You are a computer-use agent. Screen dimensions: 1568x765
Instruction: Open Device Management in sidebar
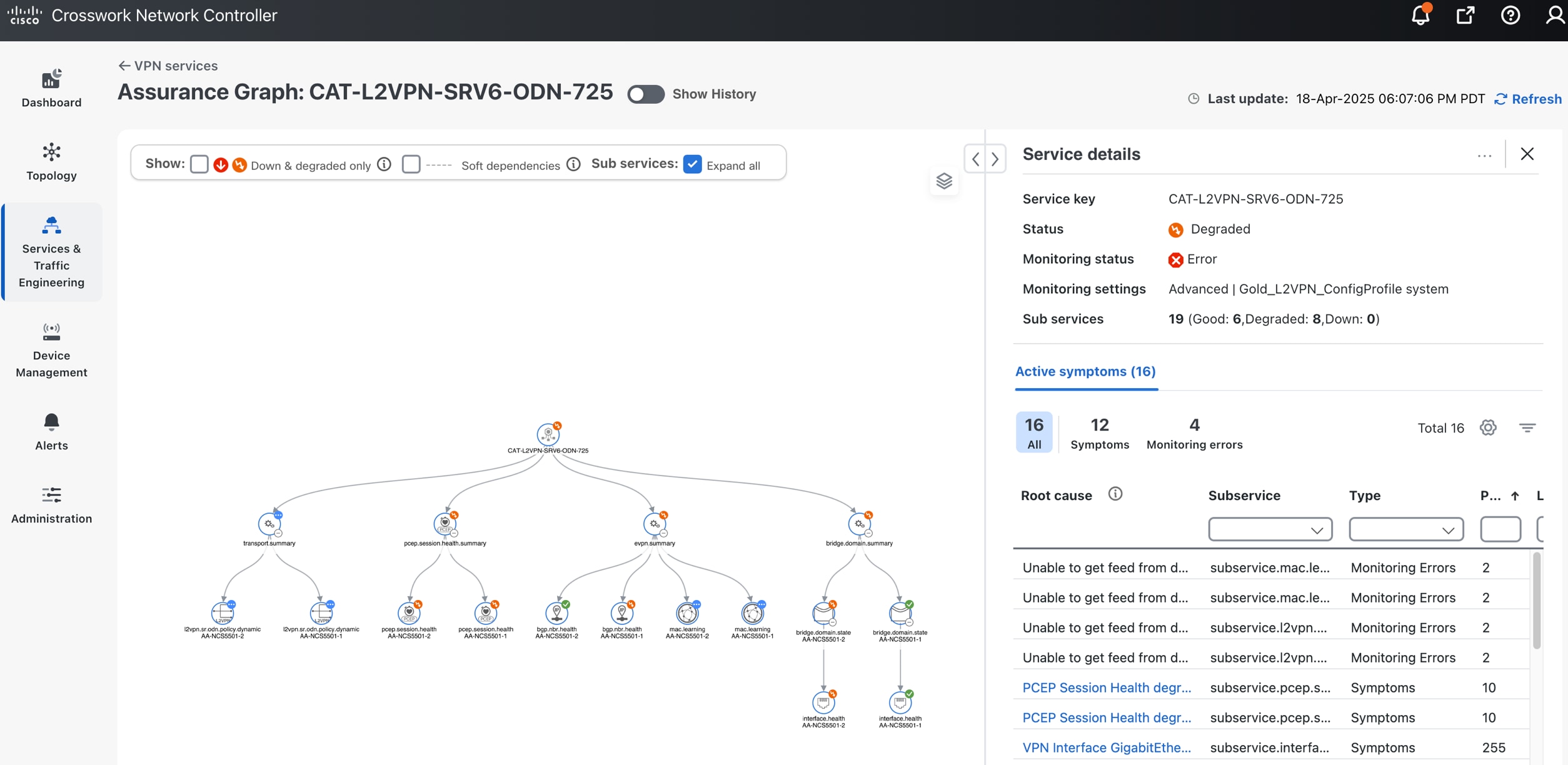coord(51,351)
